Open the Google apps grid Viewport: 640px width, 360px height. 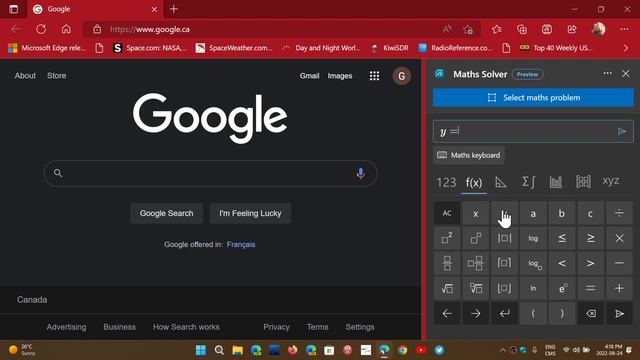tap(374, 76)
